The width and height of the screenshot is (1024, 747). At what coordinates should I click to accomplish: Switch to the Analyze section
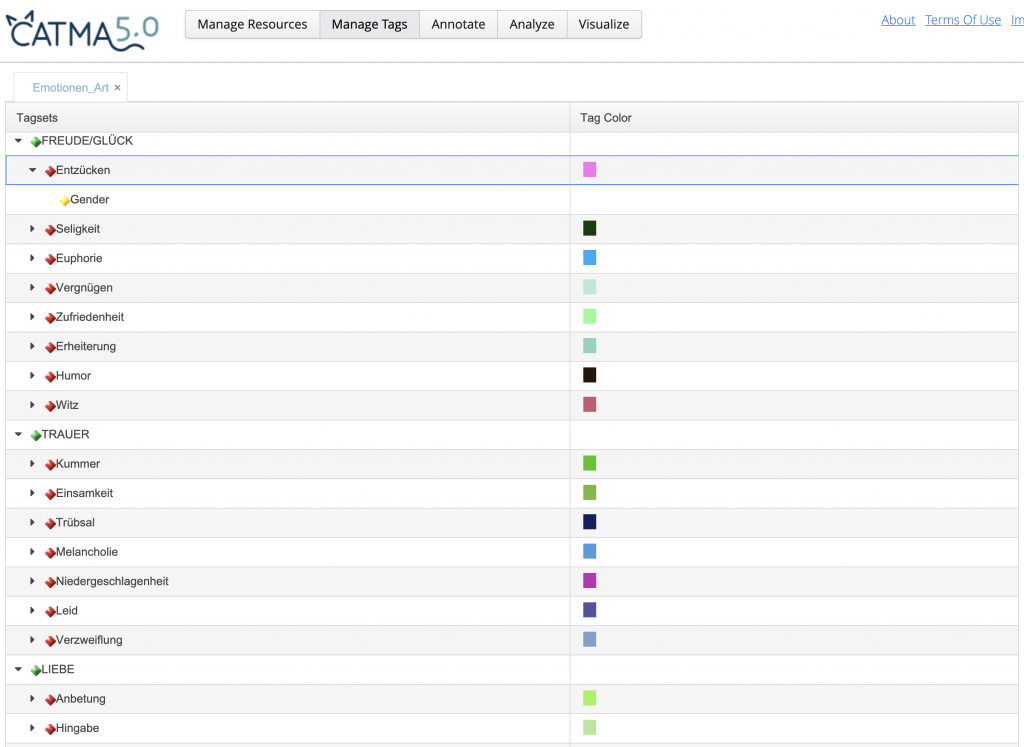532,24
